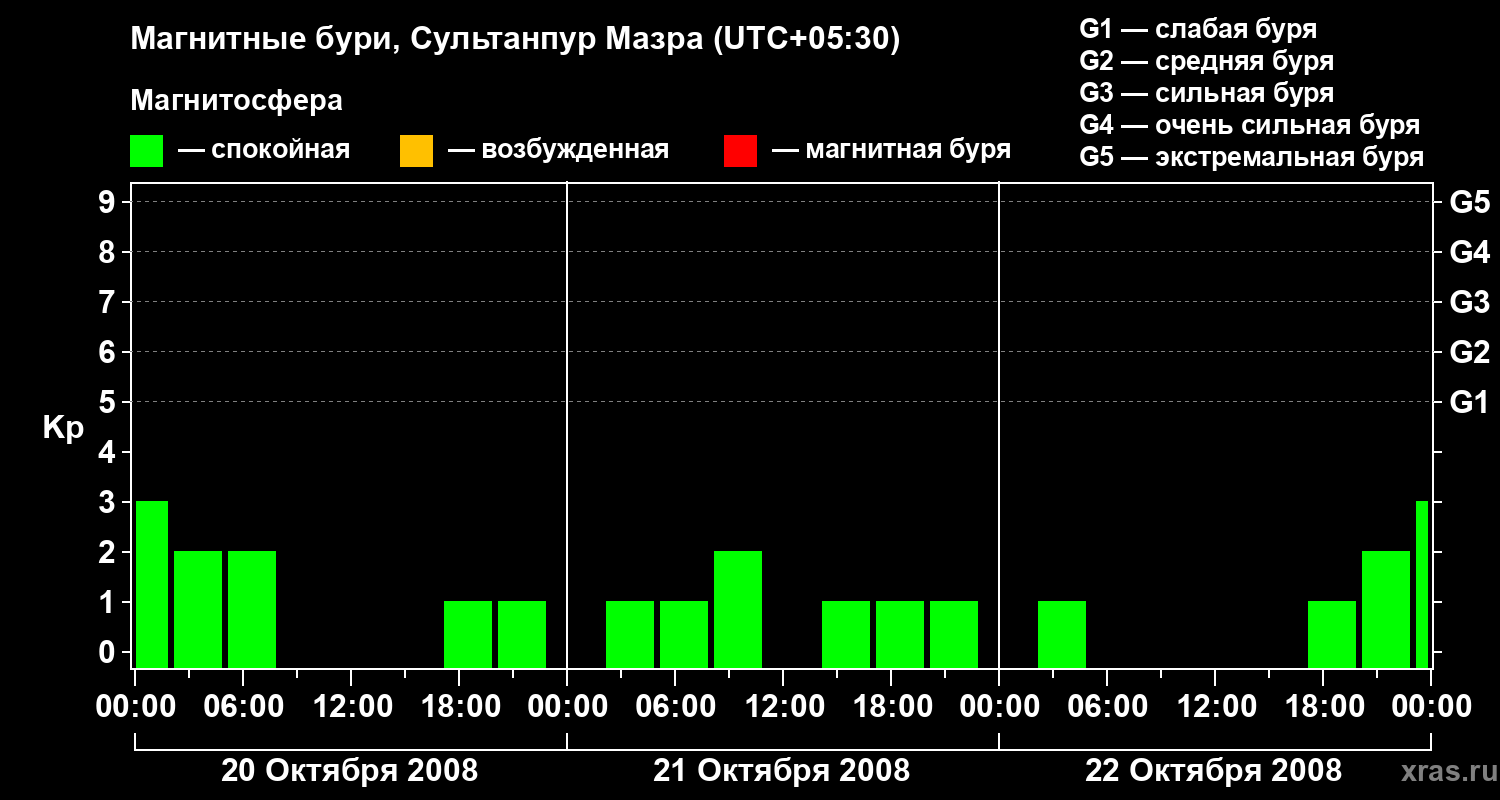Select the 'G5 — экстремальная буря' legend line
The image size is (1500, 800).
point(1252,157)
